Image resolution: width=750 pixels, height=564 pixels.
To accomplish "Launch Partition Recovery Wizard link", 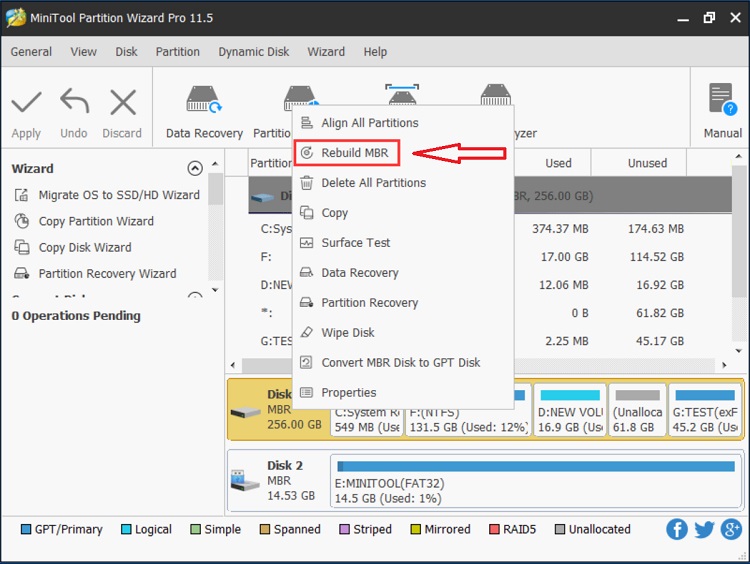I will (x=107, y=273).
